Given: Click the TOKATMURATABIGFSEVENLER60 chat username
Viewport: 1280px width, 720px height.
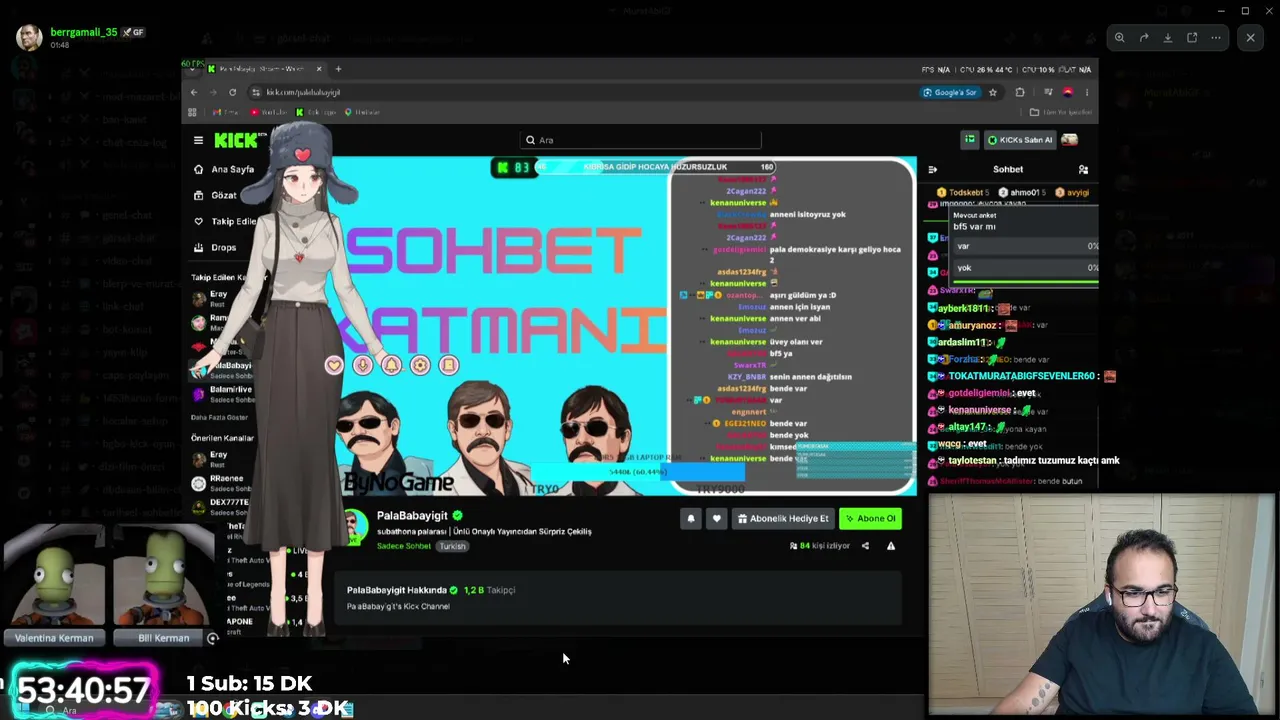Looking at the screenshot, I should click(1021, 376).
